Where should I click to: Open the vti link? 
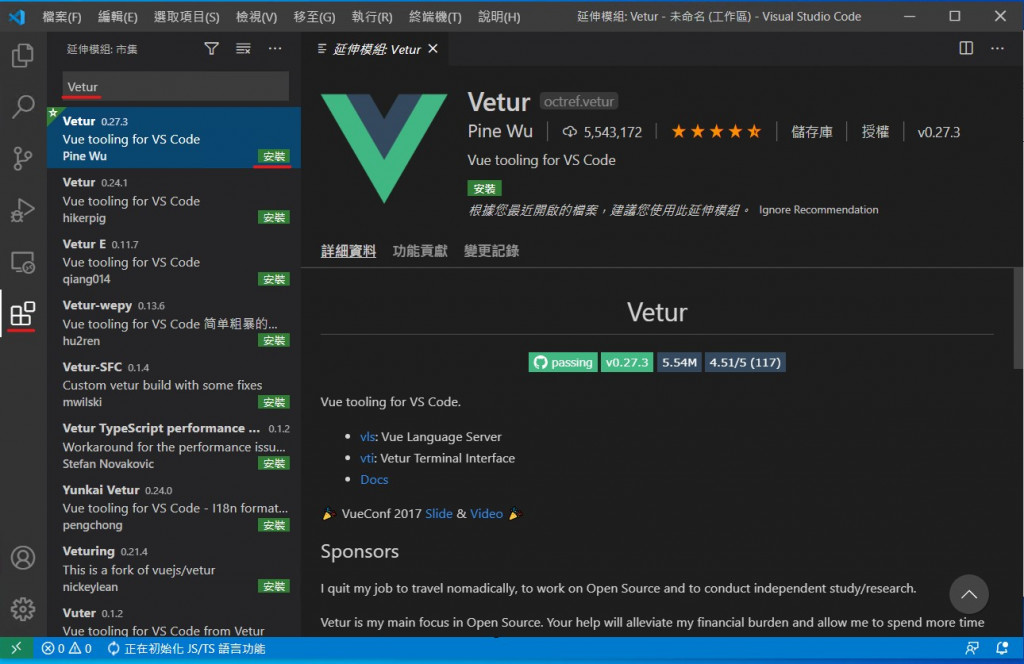click(x=366, y=458)
